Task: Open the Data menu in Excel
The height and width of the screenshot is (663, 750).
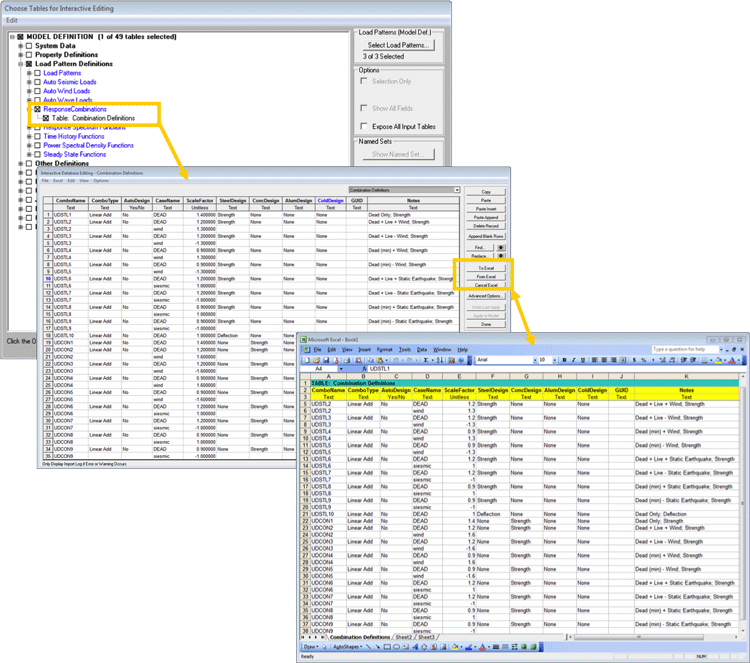Action: pyautogui.click(x=421, y=350)
